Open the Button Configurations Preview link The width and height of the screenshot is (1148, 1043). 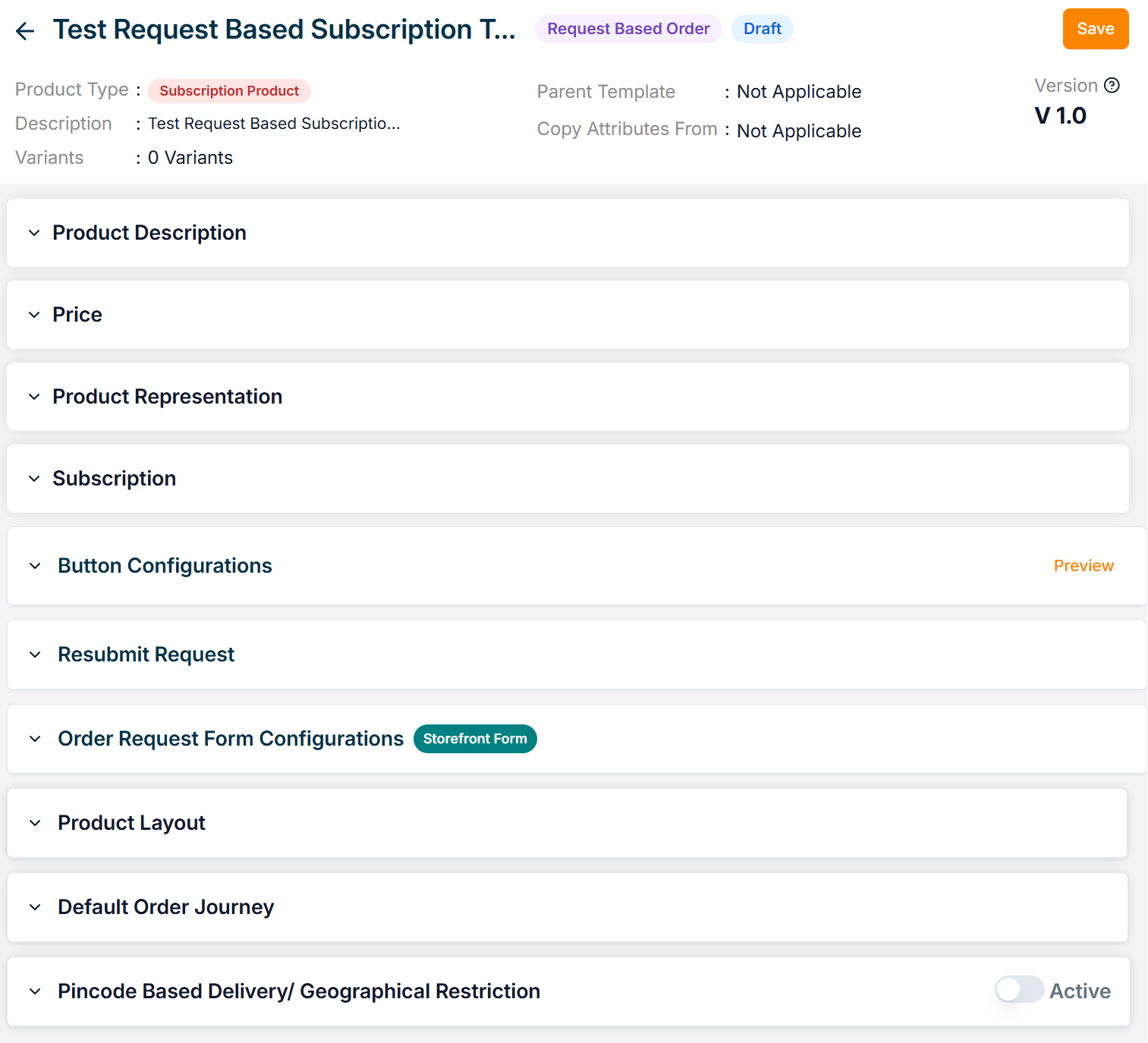1083,566
